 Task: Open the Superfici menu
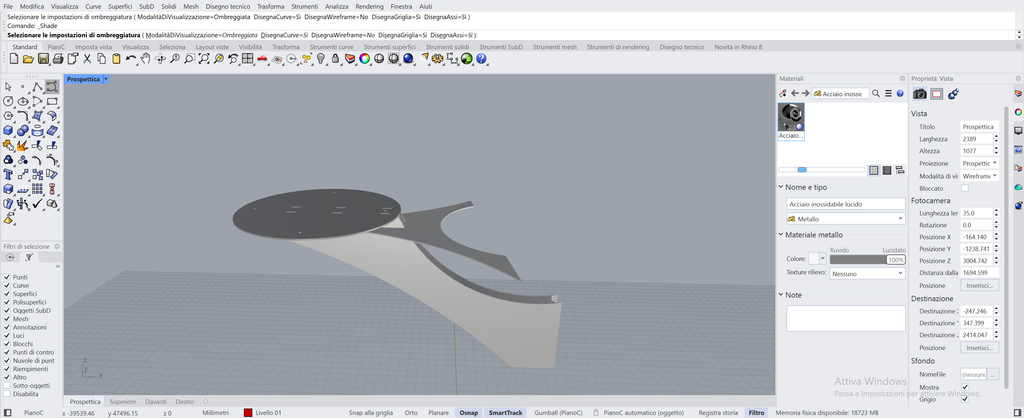pos(120,6)
